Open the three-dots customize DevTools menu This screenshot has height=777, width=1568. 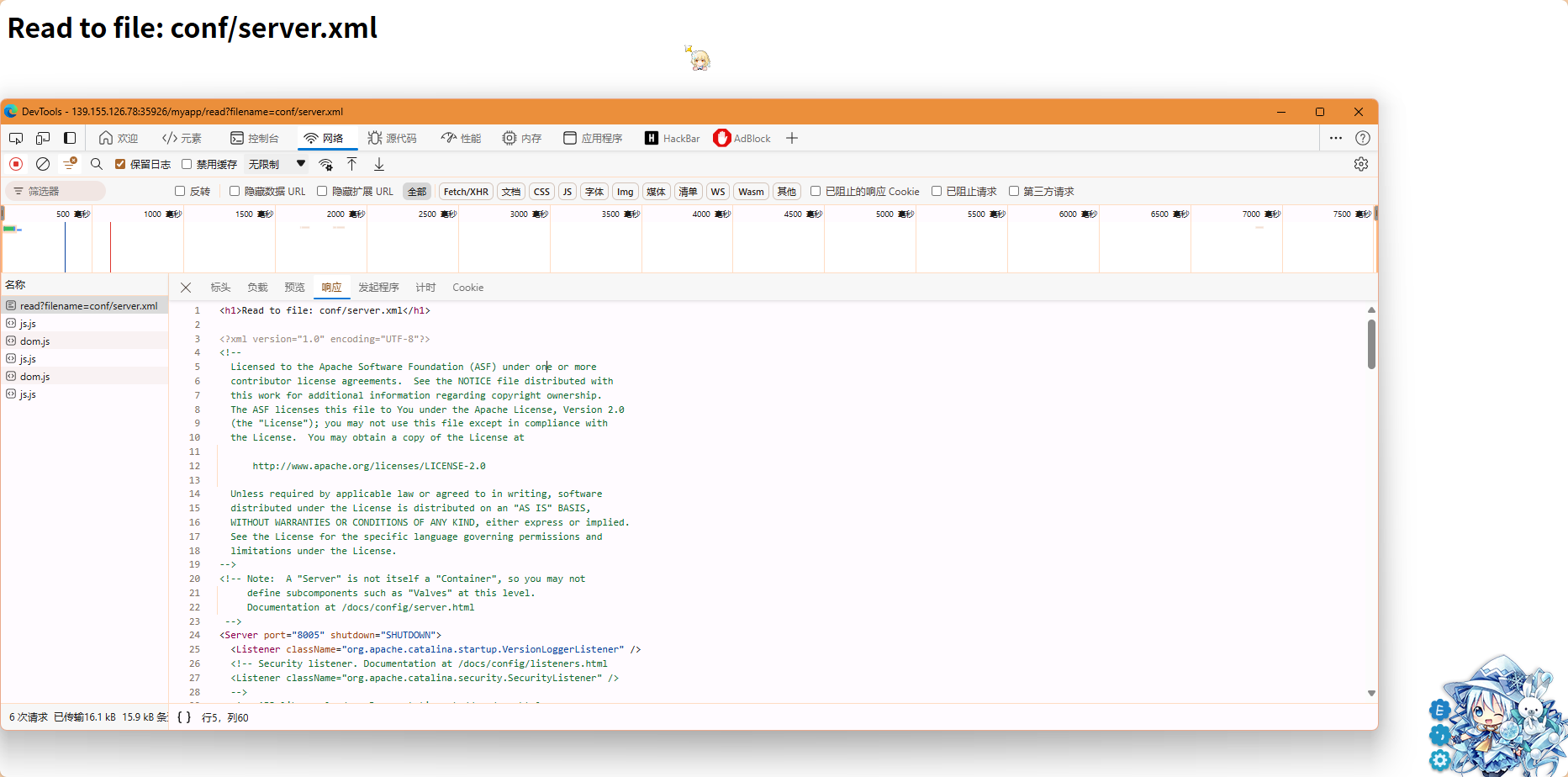click(x=1336, y=138)
